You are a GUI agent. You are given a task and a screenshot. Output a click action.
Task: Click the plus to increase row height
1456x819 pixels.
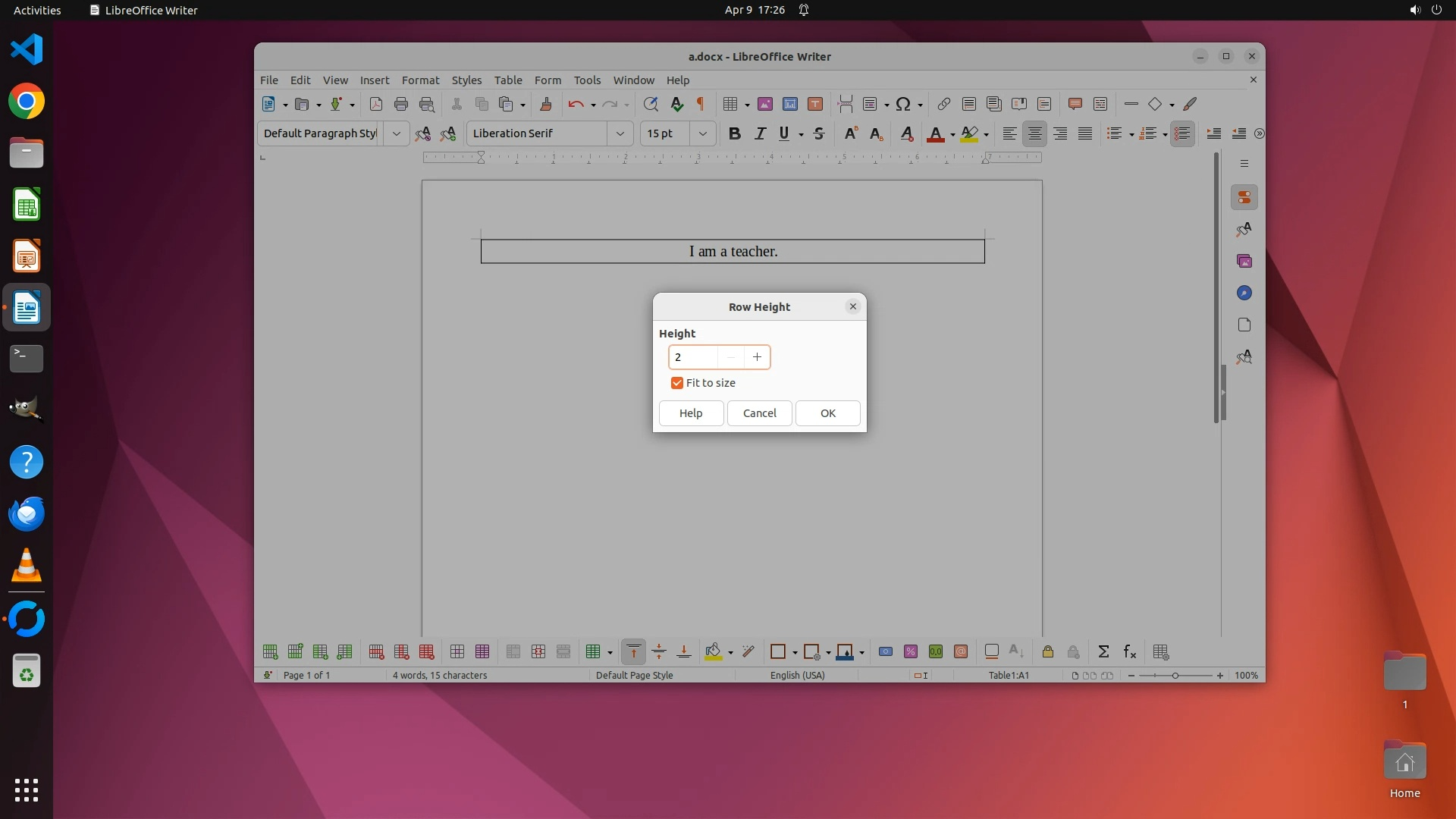[x=757, y=357]
